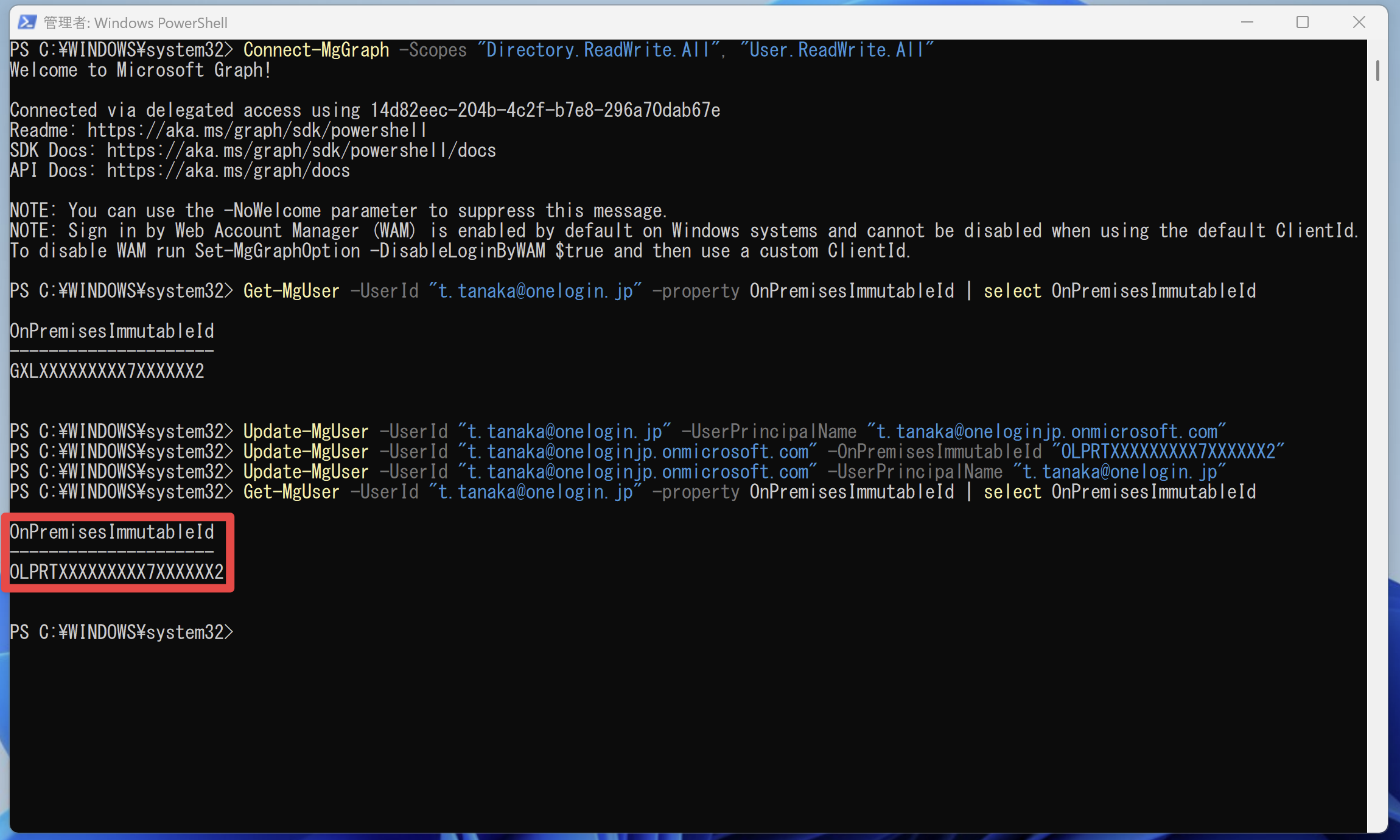Click the "Welcome to Microsoft Graph!" line

(x=141, y=70)
